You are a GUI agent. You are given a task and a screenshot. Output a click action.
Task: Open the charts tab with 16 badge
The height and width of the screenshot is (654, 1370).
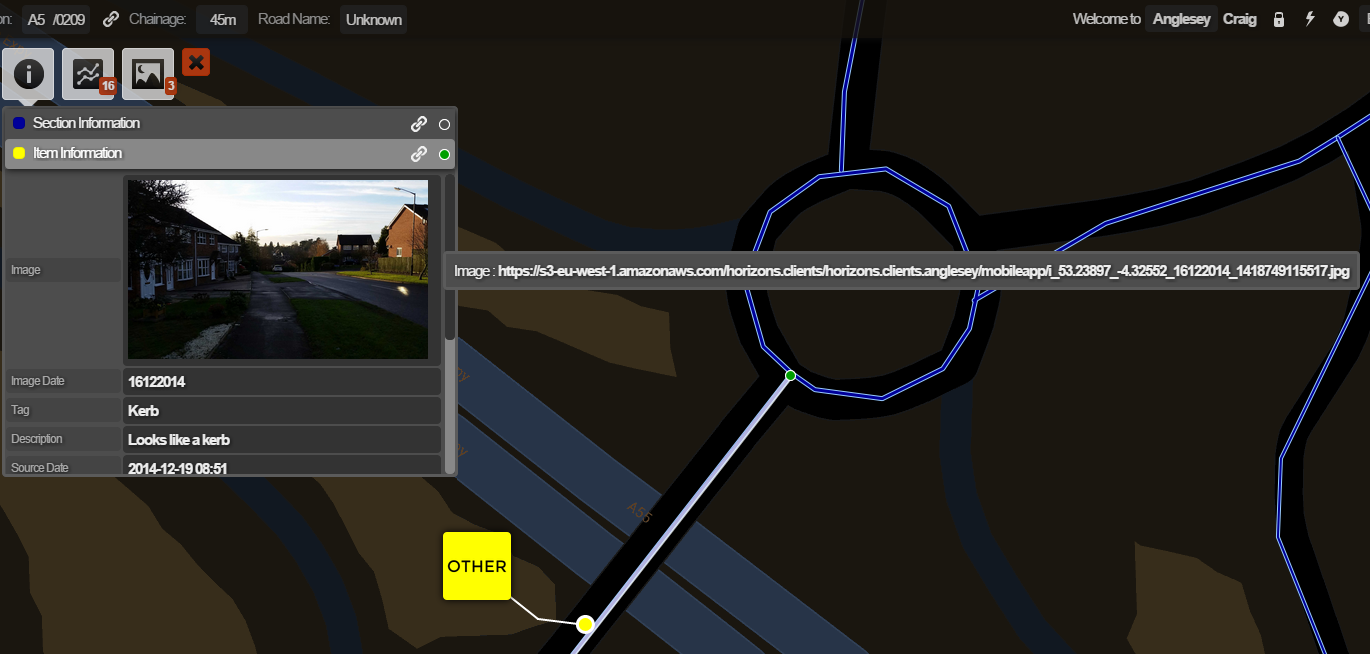click(88, 74)
